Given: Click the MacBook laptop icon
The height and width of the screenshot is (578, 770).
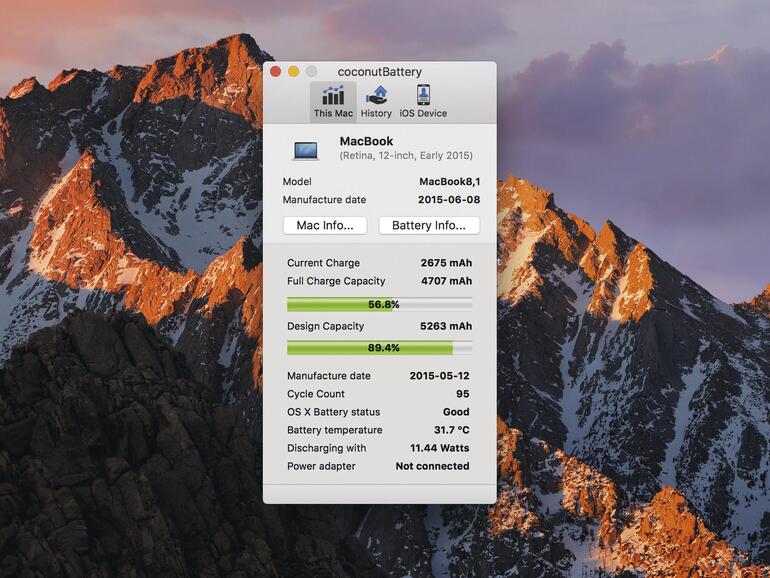Looking at the screenshot, I should point(305,150).
